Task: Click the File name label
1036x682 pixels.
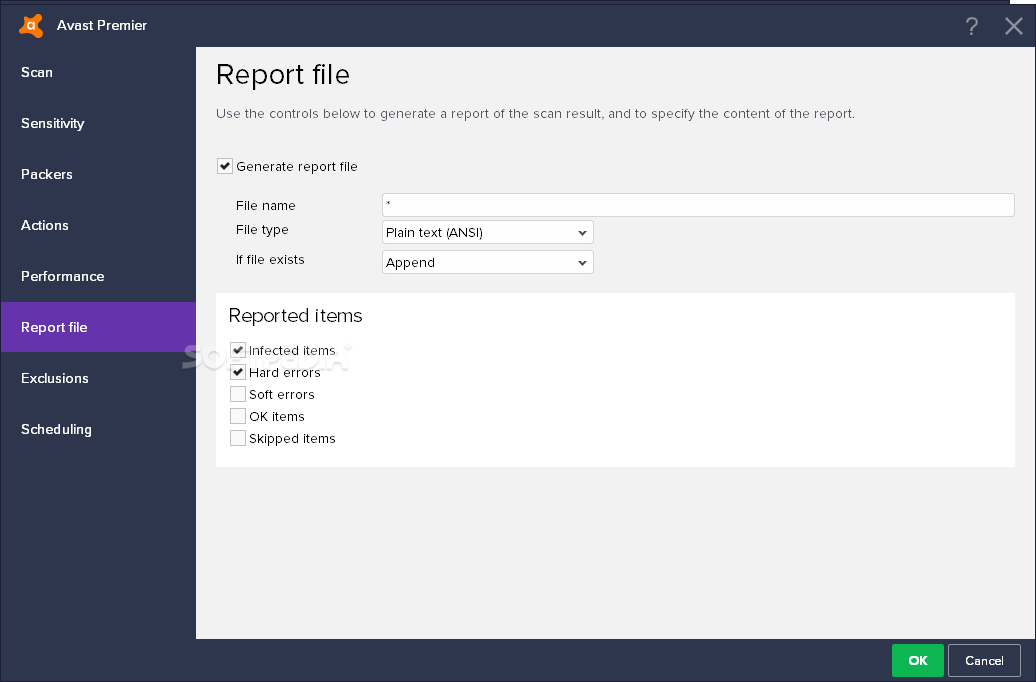Action: tap(266, 206)
